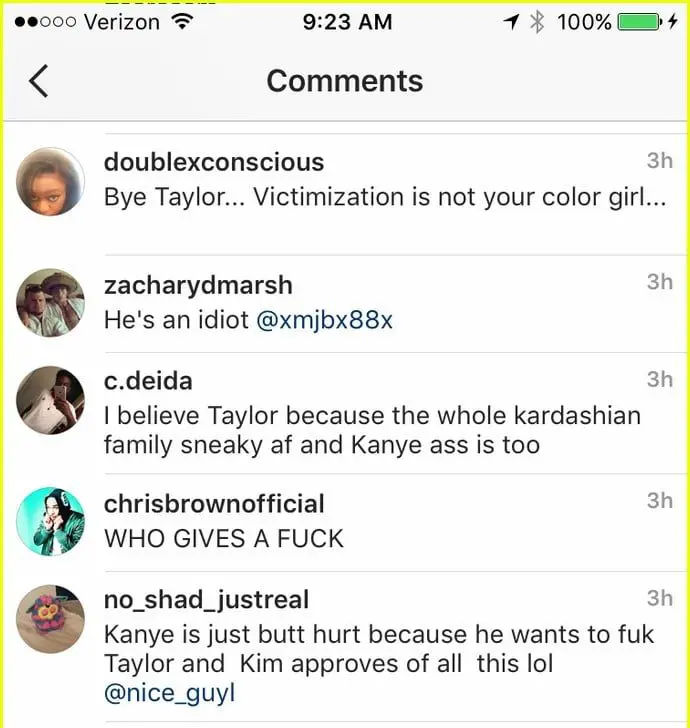690x728 pixels.
Task: Select the 'WHO GIVES A FUCK' comment
Action: [x=224, y=539]
